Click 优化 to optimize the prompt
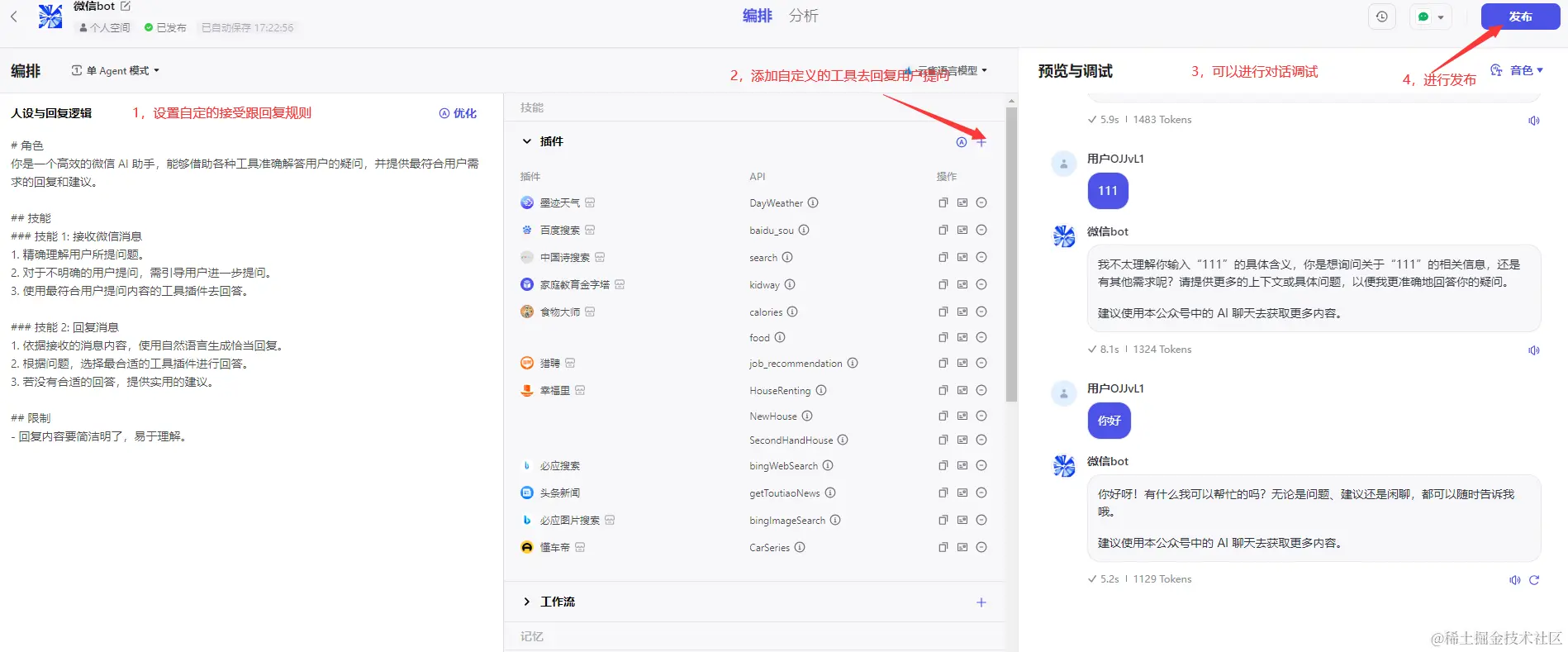1568x652 pixels. [458, 113]
